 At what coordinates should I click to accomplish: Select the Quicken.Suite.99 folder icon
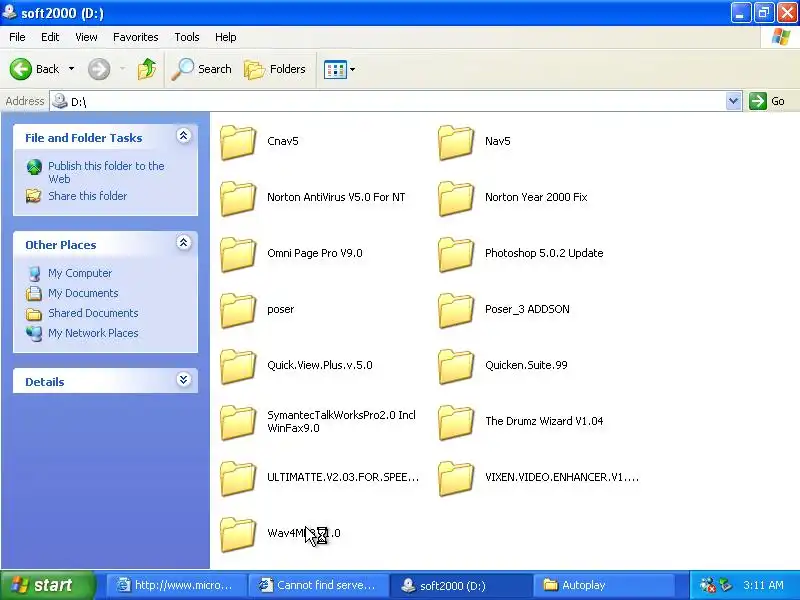(456, 367)
